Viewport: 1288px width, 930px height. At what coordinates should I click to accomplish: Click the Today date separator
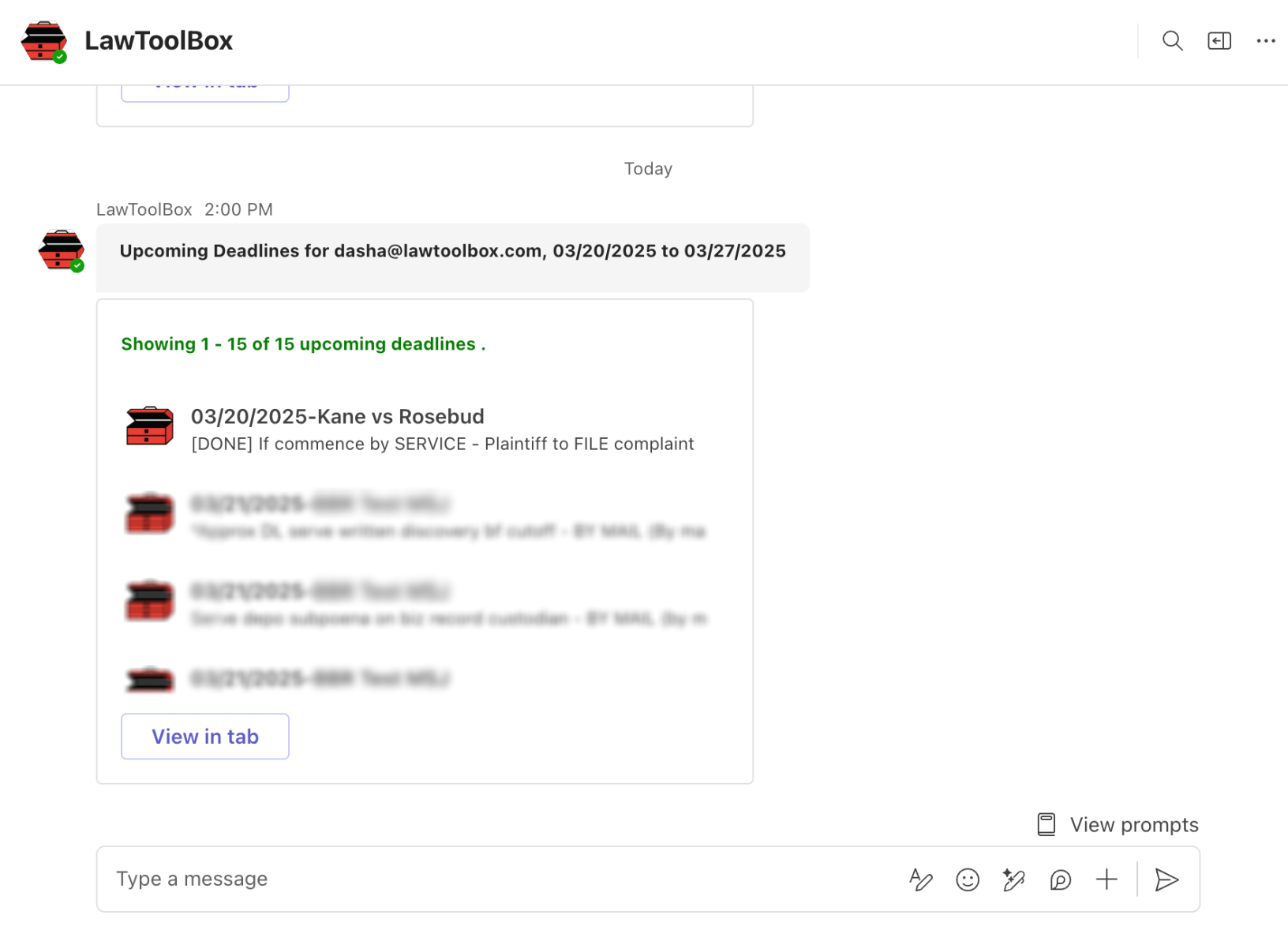tap(648, 169)
